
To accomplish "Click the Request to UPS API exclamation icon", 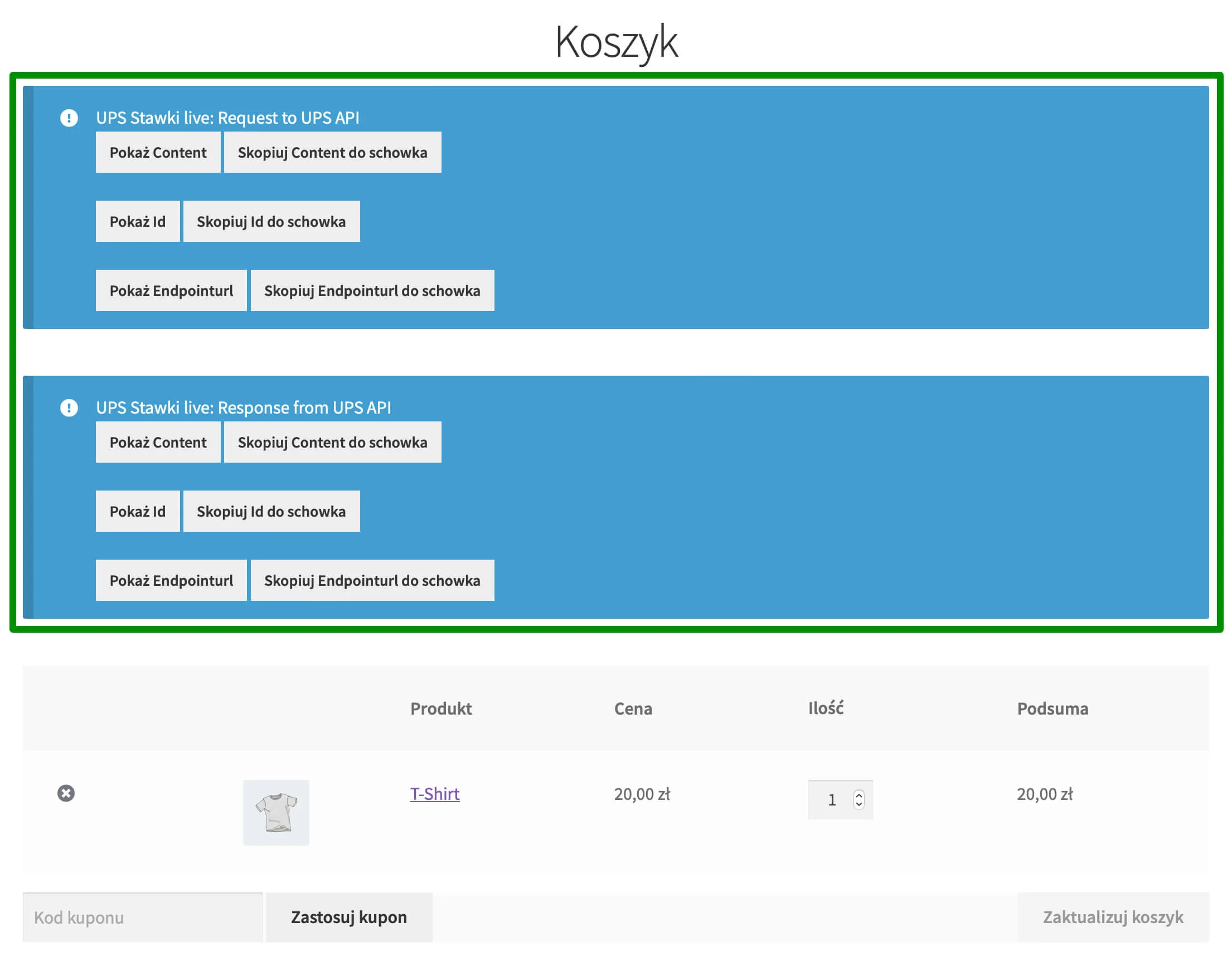I will coord(69,118).
